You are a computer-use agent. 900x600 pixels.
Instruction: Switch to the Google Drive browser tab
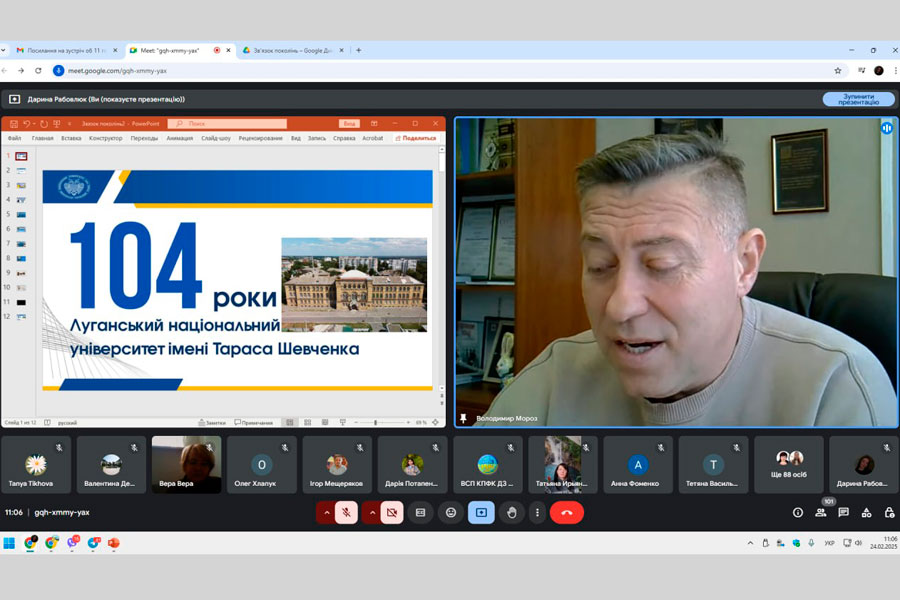click(x=290, y=50)
